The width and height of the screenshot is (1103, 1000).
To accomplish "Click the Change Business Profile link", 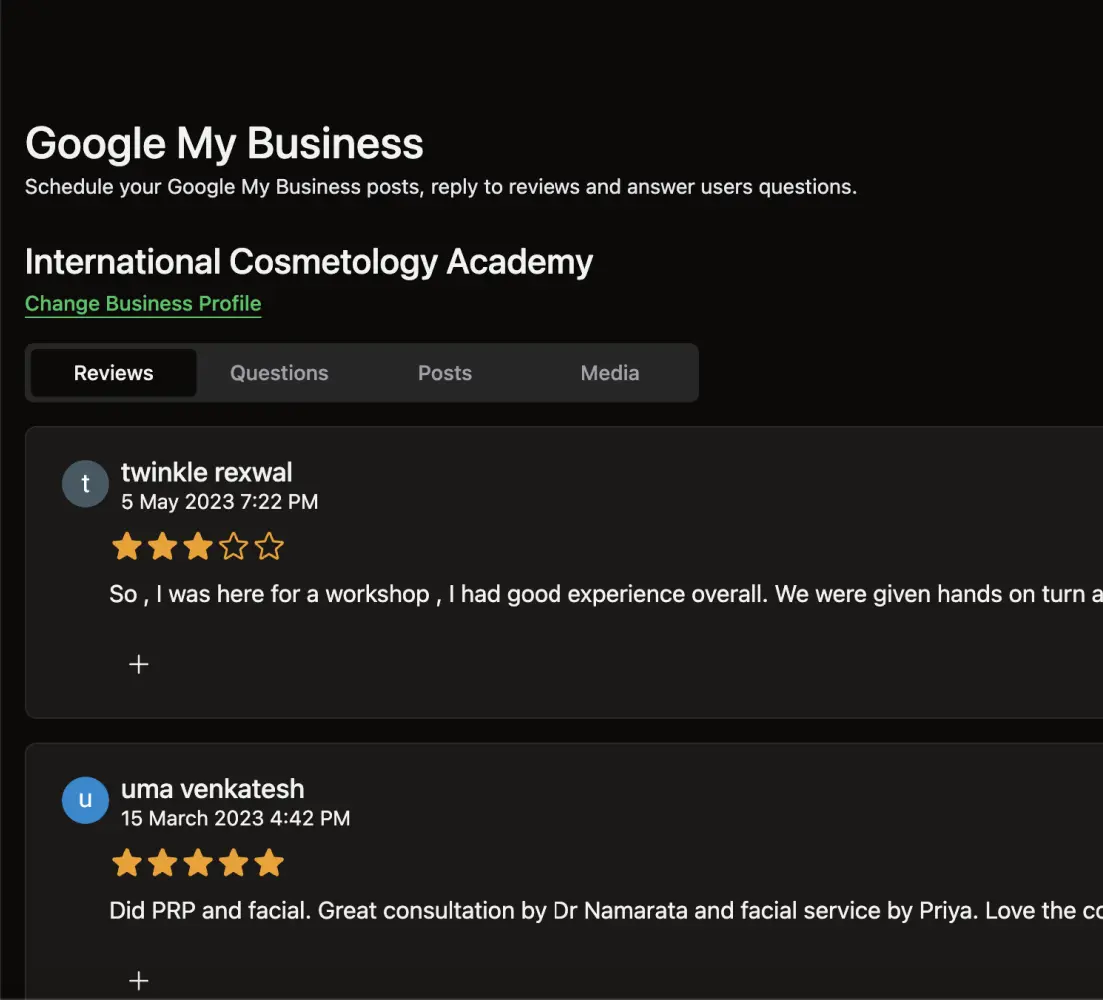I will tap(143, 304).
